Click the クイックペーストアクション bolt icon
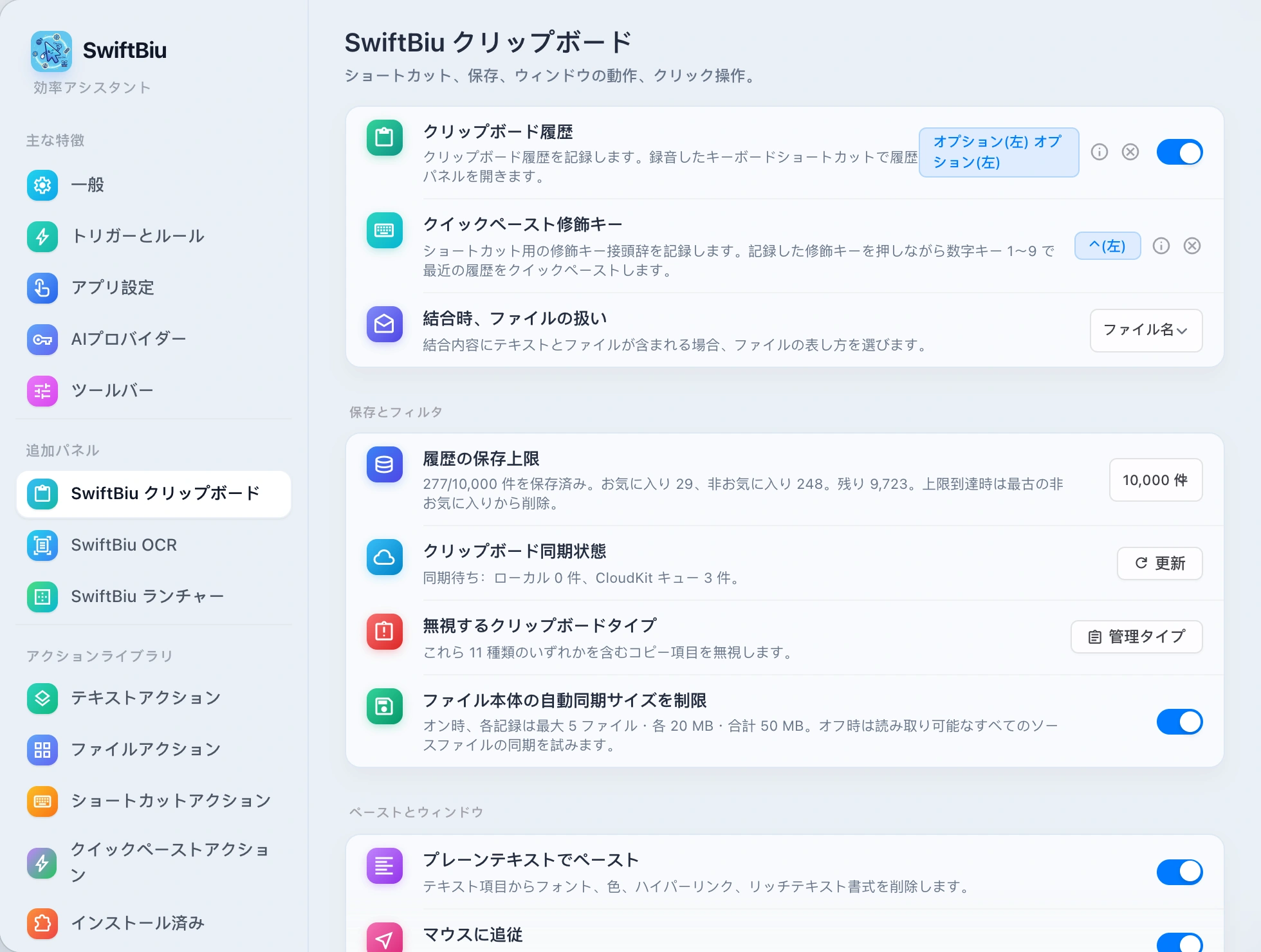 42,863
